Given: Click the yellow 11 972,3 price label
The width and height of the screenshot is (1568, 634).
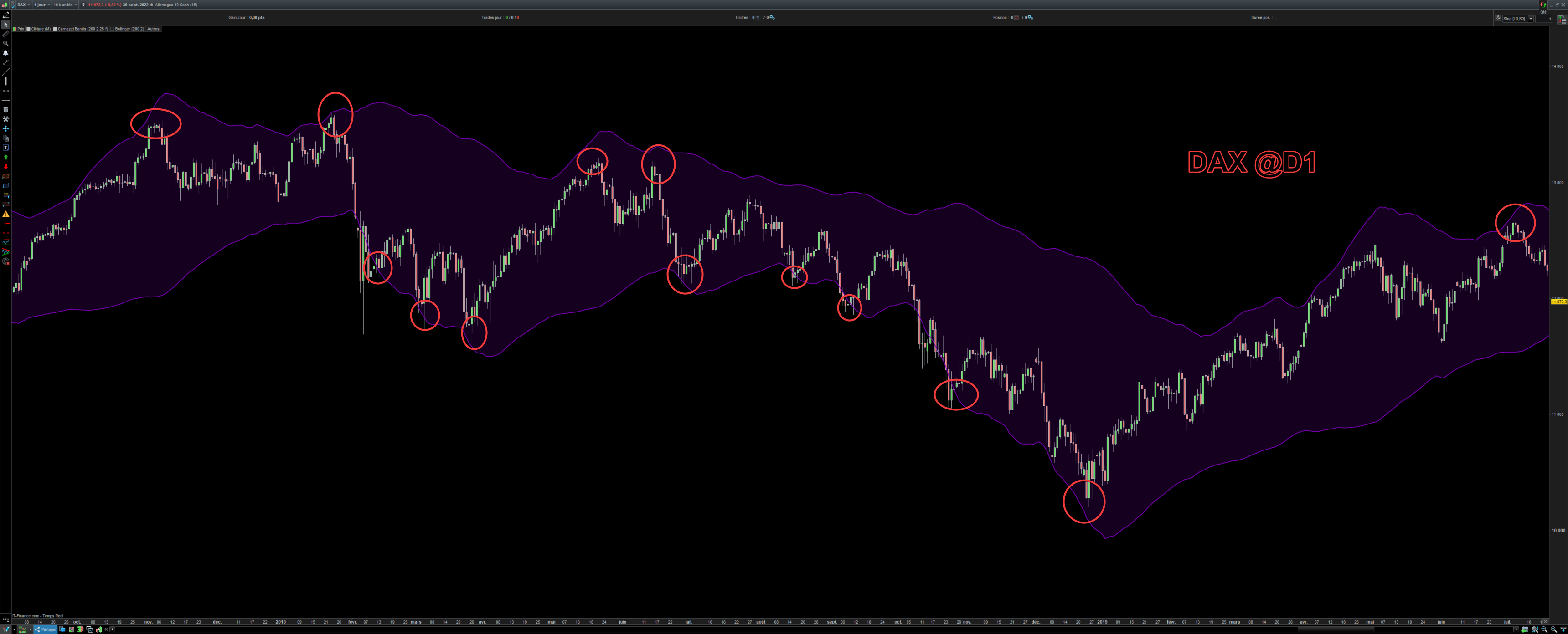Looking at the screenshot, I should coord(1558,302).
